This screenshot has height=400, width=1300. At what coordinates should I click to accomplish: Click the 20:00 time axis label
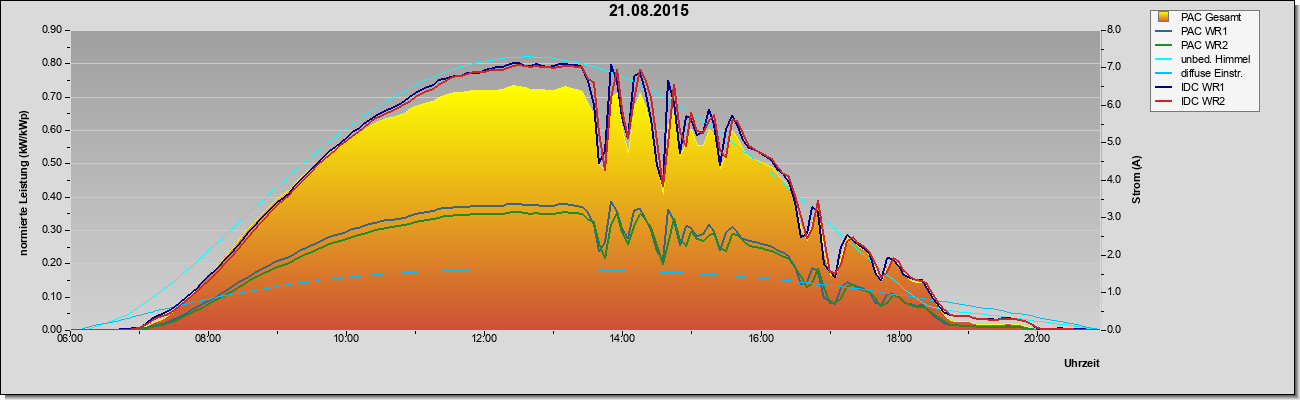[1037, 340]
